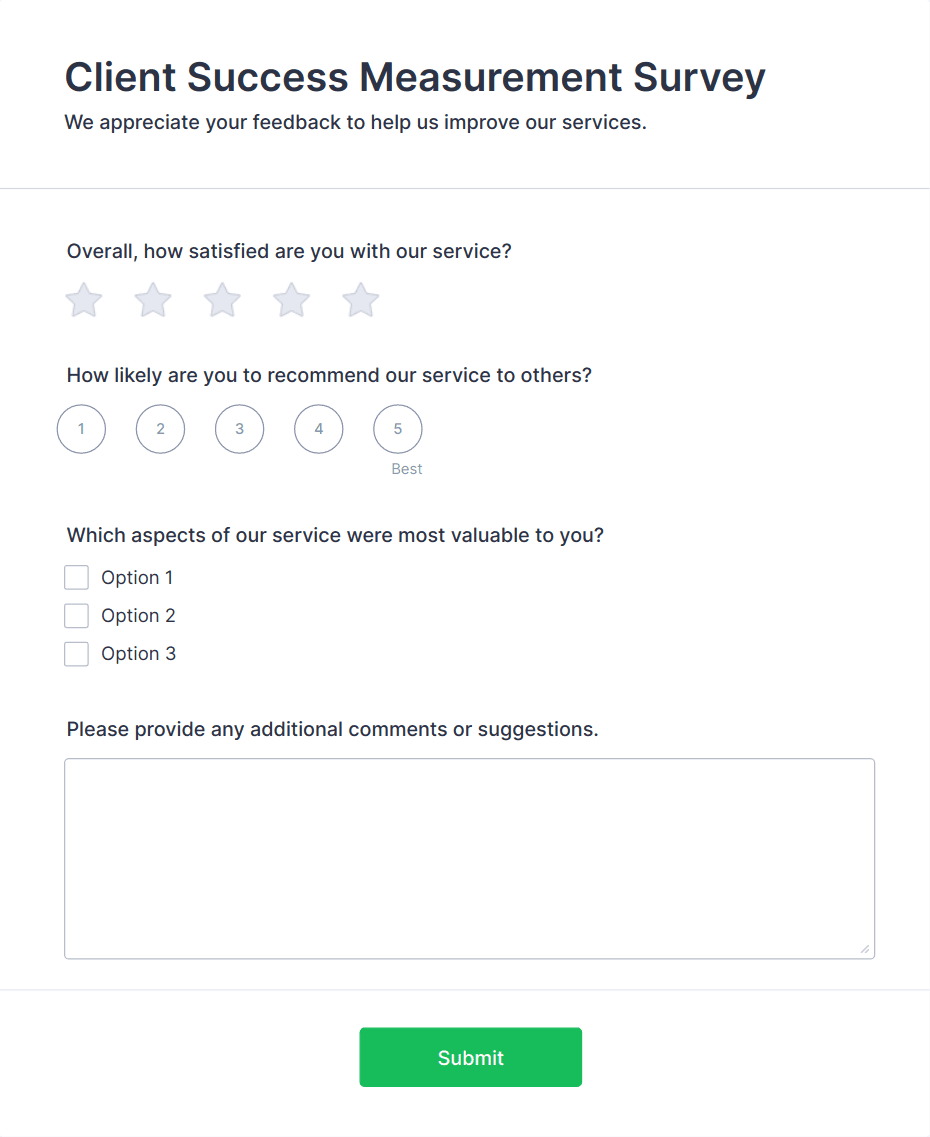Choose rating circle 3 for recommendation
930x1137 pixels.
(x=239, y=428)
